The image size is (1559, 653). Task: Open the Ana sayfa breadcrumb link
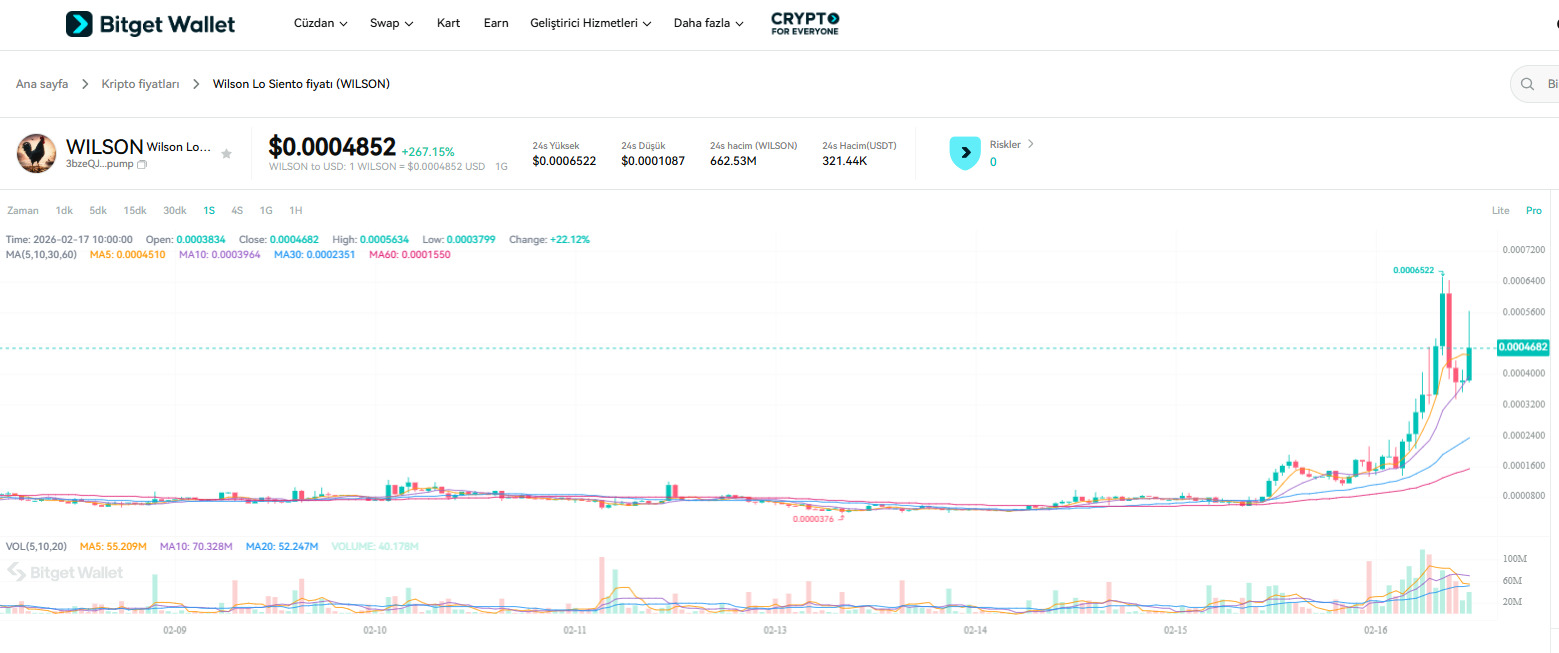click(x=41, y=84)
